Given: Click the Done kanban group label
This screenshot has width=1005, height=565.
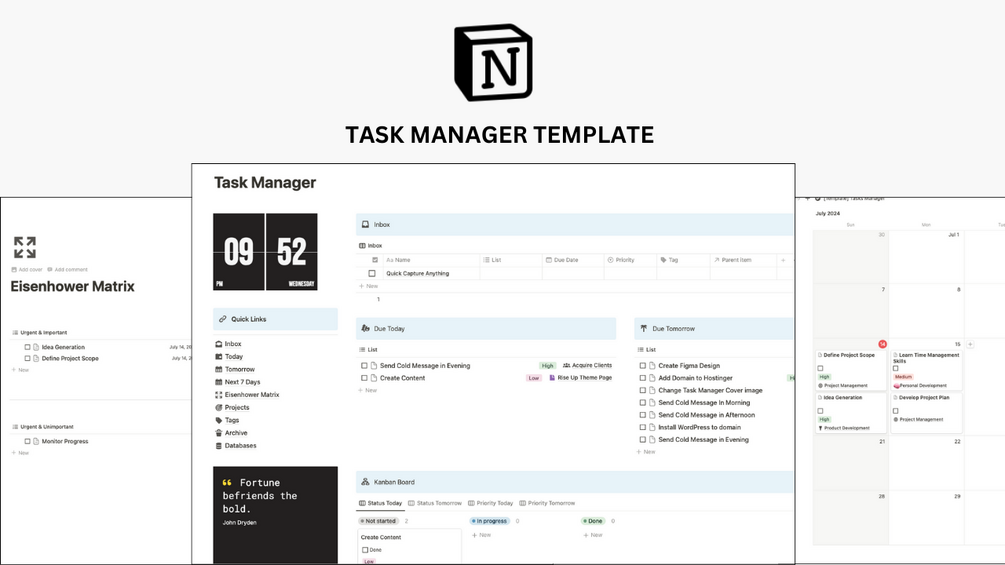Looking at the screenshot, I should (x=593, y=521).
